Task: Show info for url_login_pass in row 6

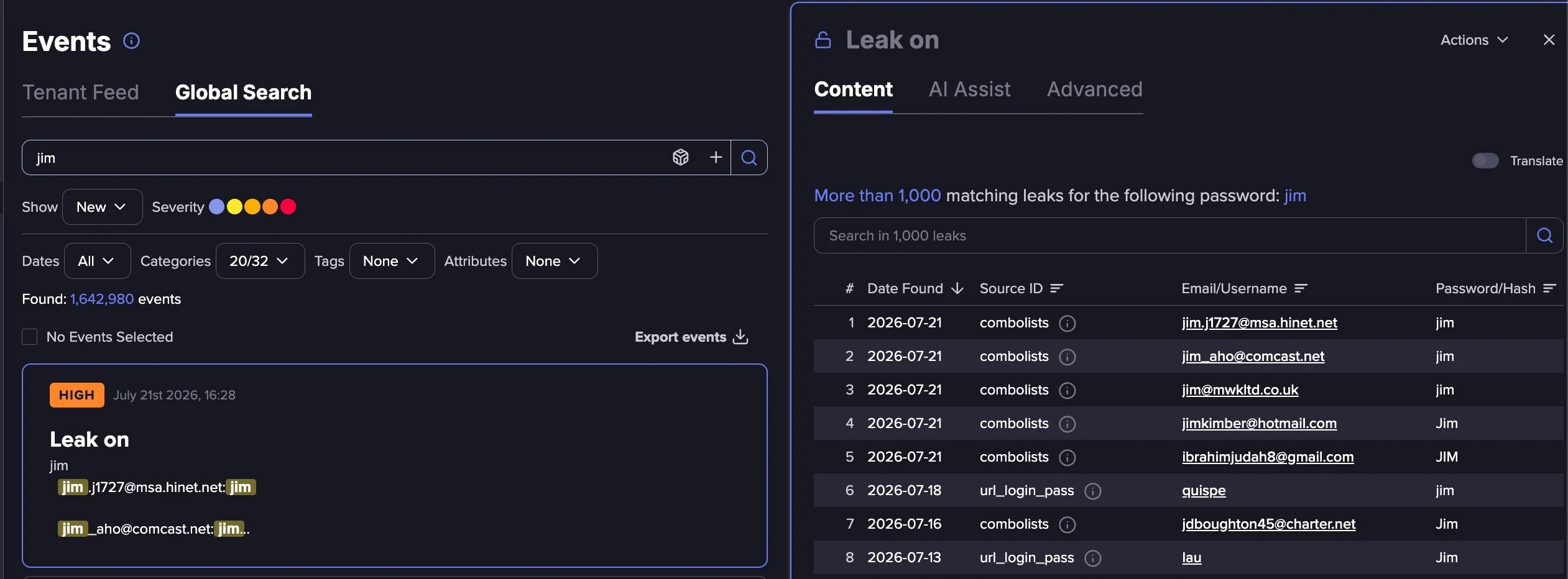Action: (1092, 491)
